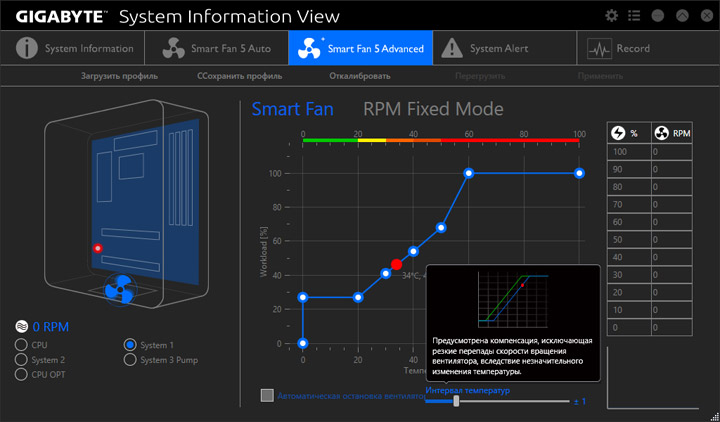Screen dimensions: 720x422
Task: Toggle the automatic fan stop checkbox
Action: point(267,395)
